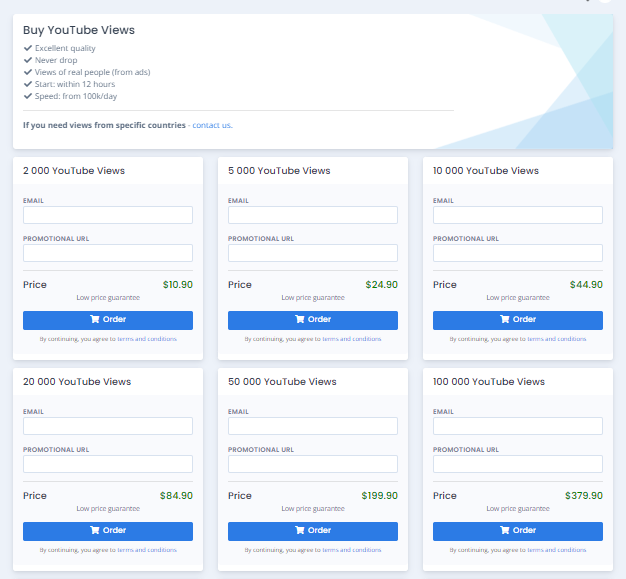626x579 pixels.
Task: Focus Promotional URL field in 20 000 Views card
Action: tap(108, 464)
